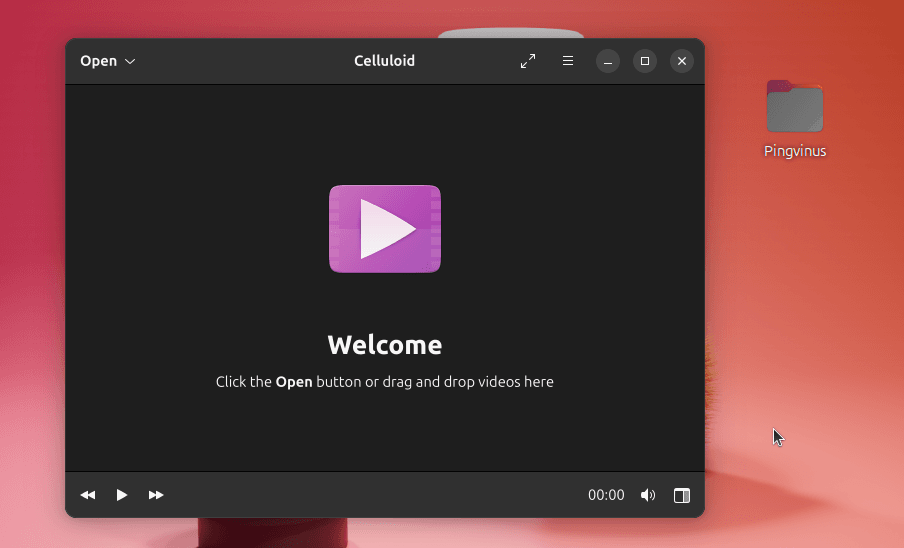Image resolution: width=904 pixels, height=548 pixels.
Task: Click the fast forward button
Action: pyautogui.click(x=156, y=495)
